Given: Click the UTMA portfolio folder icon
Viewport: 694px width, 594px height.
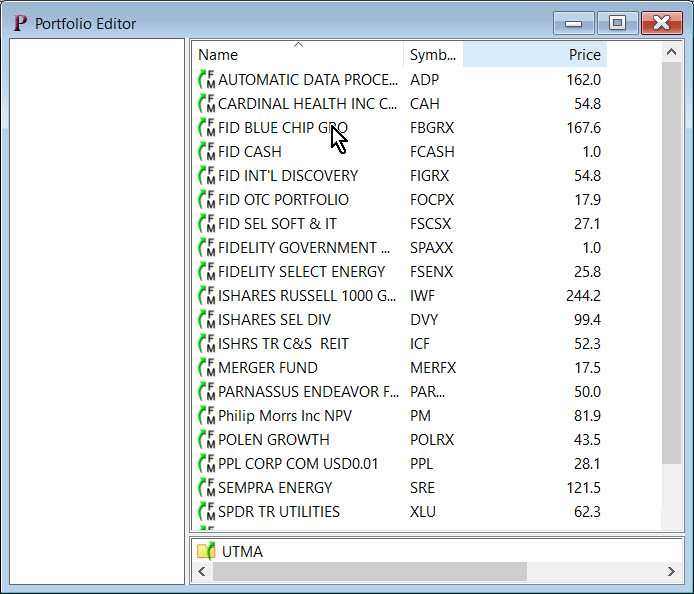Looking at the screenshot, I should pos(206,551).
